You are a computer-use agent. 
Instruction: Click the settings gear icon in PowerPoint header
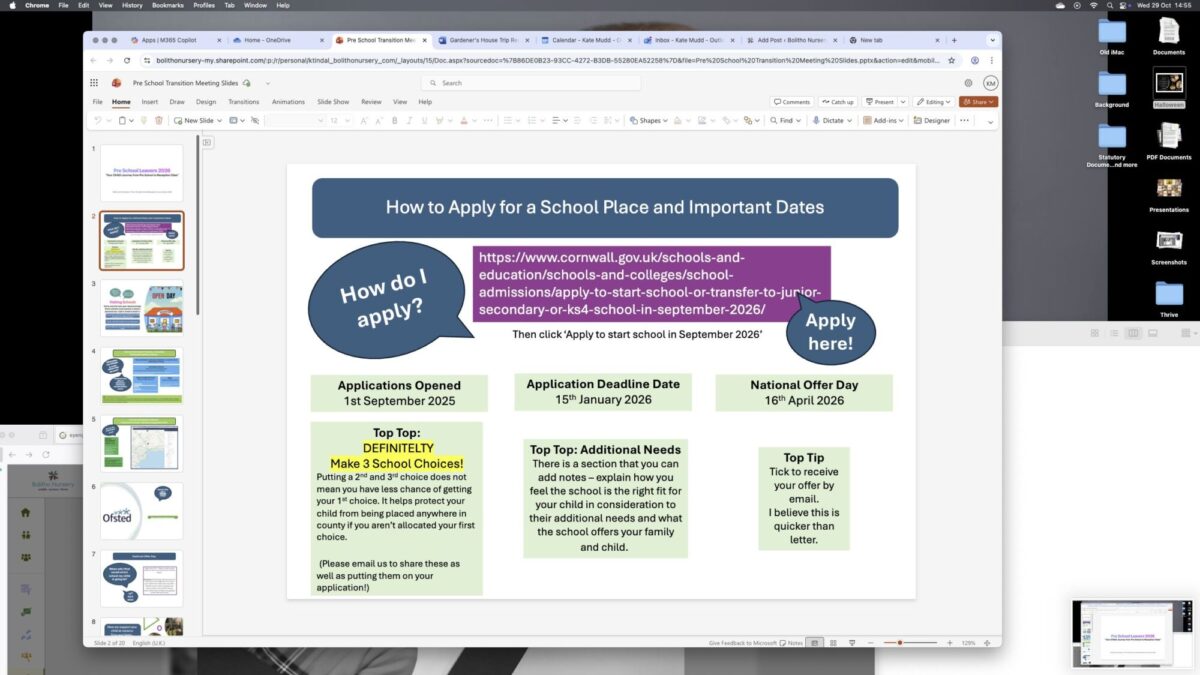(968, 83)
